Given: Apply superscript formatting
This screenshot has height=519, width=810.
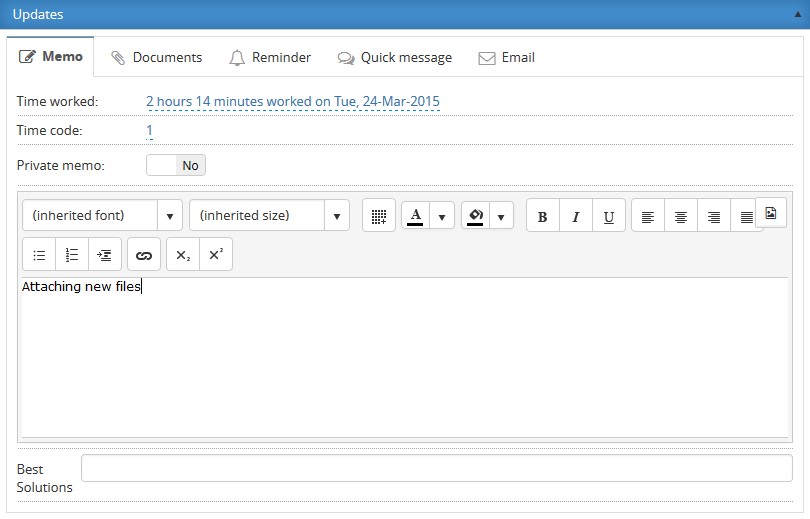Looking at the screenshot, I should (x=215, y=255).
